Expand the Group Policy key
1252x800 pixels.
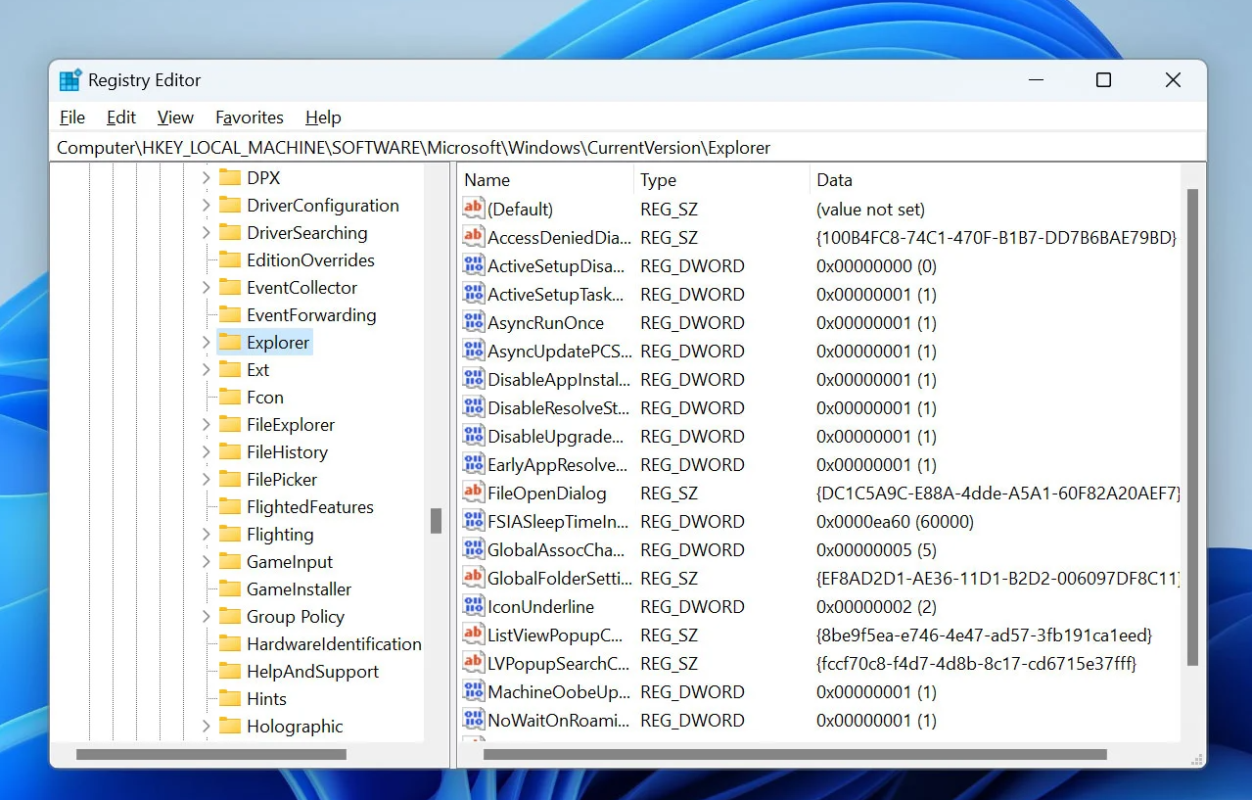(x=206, y=617)
